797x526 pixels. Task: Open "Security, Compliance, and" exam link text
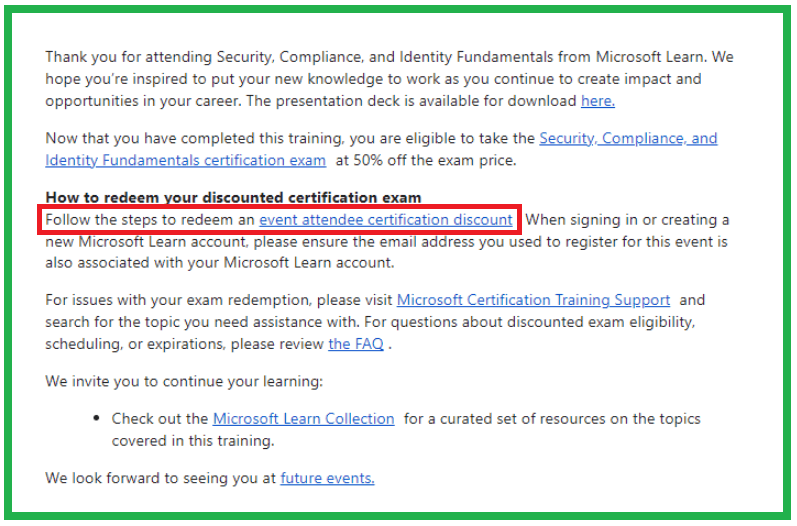(628, 138)
